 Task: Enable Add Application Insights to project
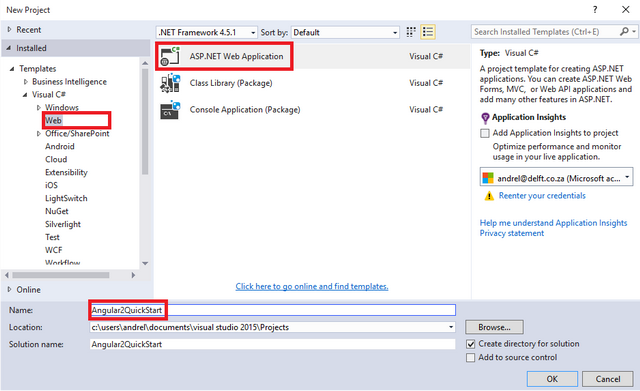[x=484, y=133]
